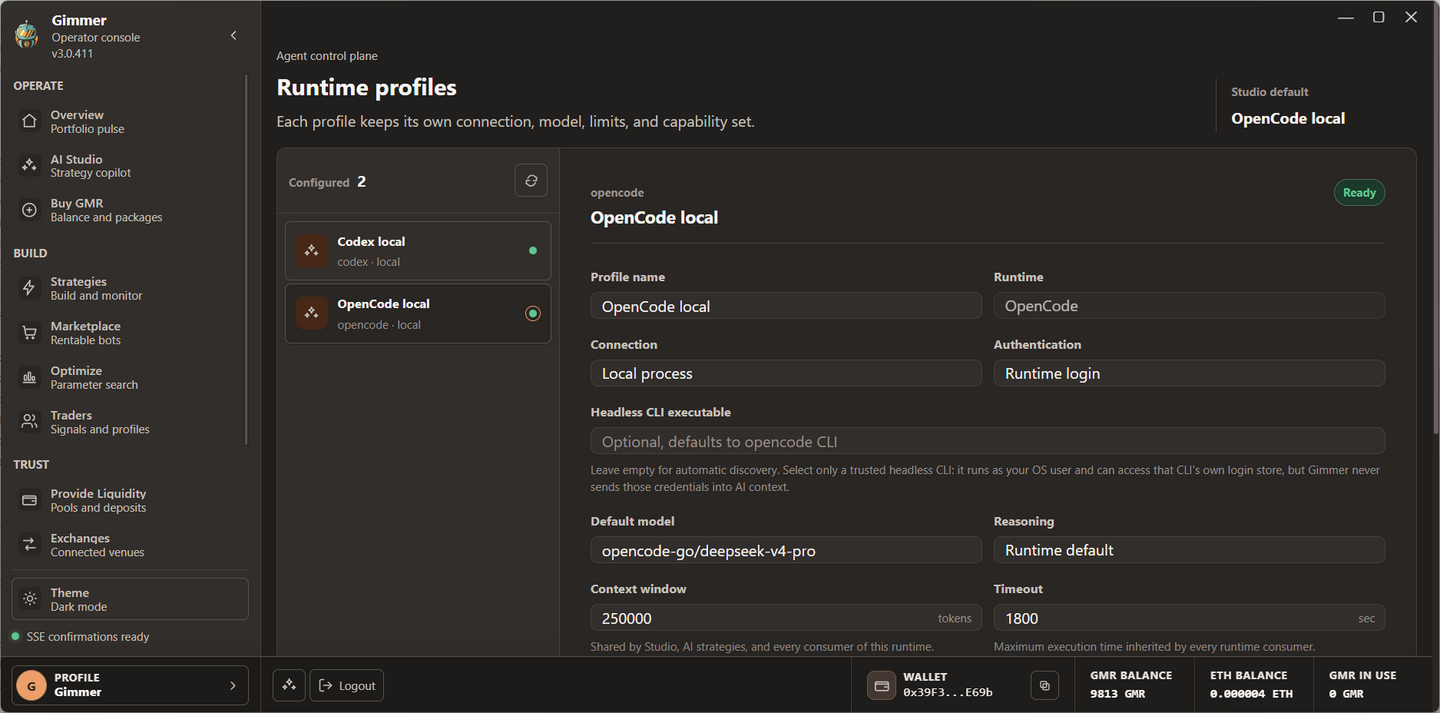Click the Marketplace cart icon
The image size is (1440, 713).
[x=30, y=333]
